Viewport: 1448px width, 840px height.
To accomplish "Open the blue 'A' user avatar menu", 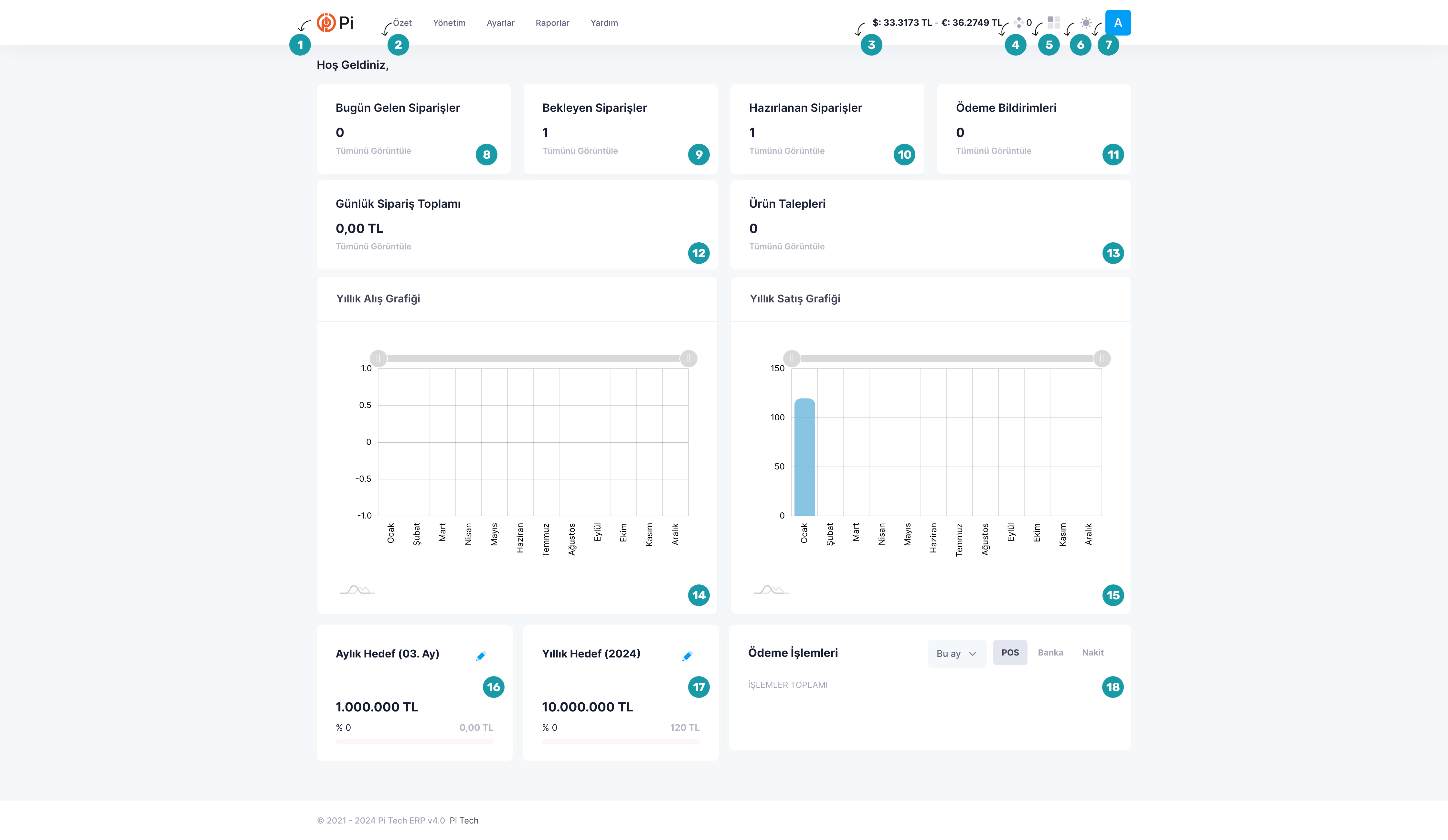I will click(1118, 23).
